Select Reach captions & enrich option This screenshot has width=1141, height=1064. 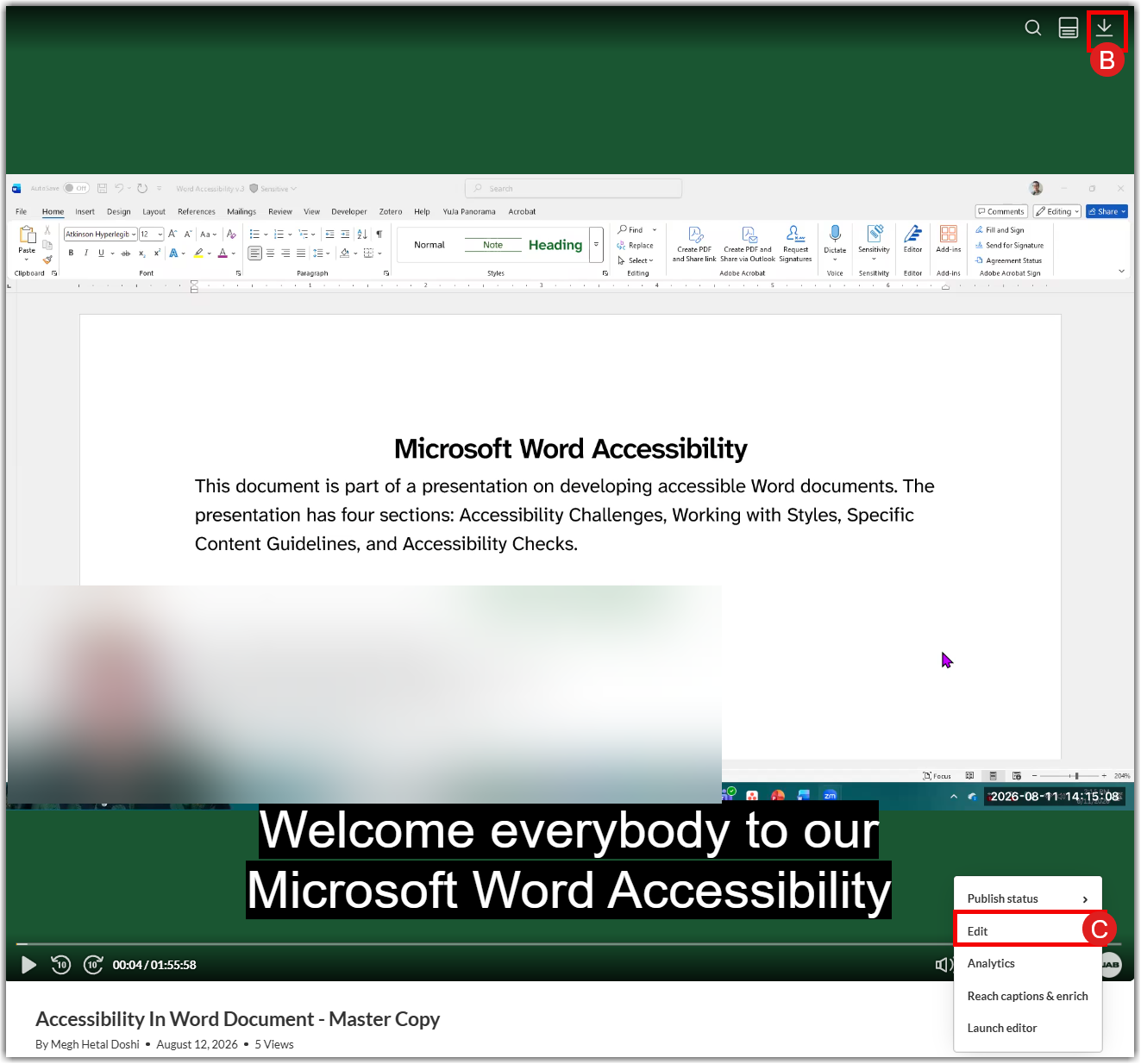point(1027,996)
